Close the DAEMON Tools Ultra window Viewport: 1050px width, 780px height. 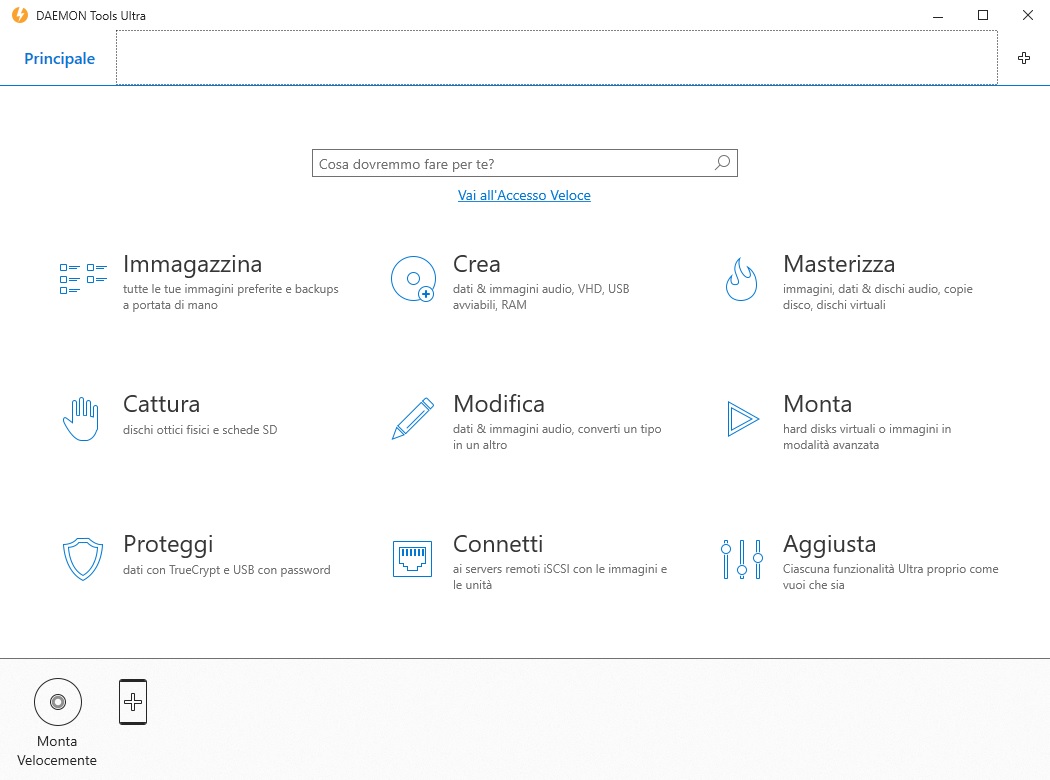pos(1028,15)
